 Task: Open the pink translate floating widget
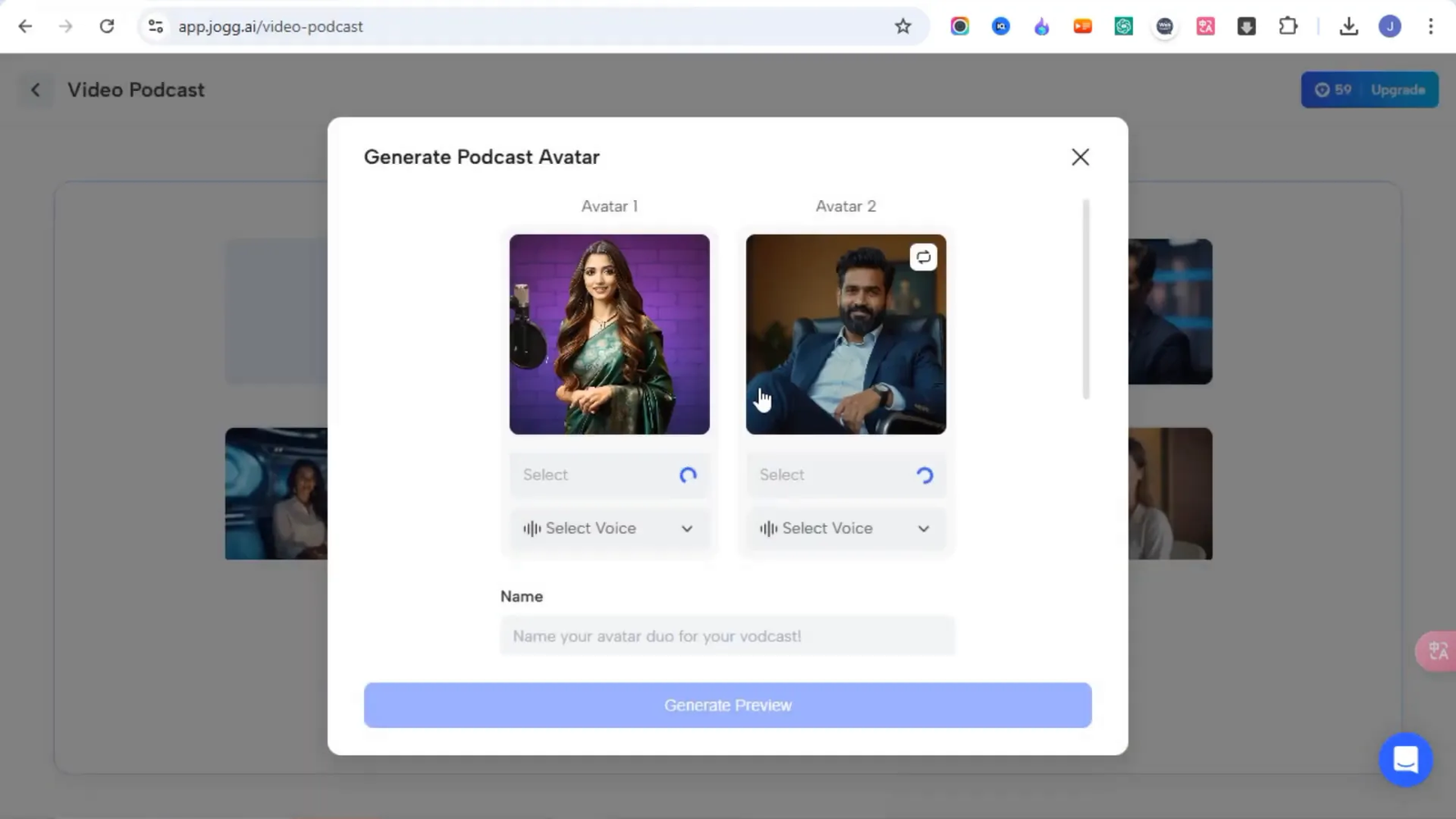1437,652
